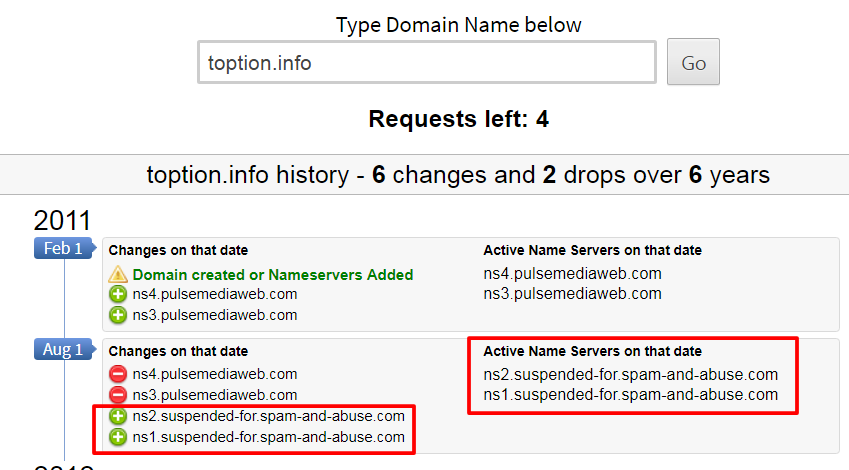Click green plus icon beside ns1.suspended-for.spam-and-abuse.com
Screen dimensions: 849x470
click(x=118, y=437)
